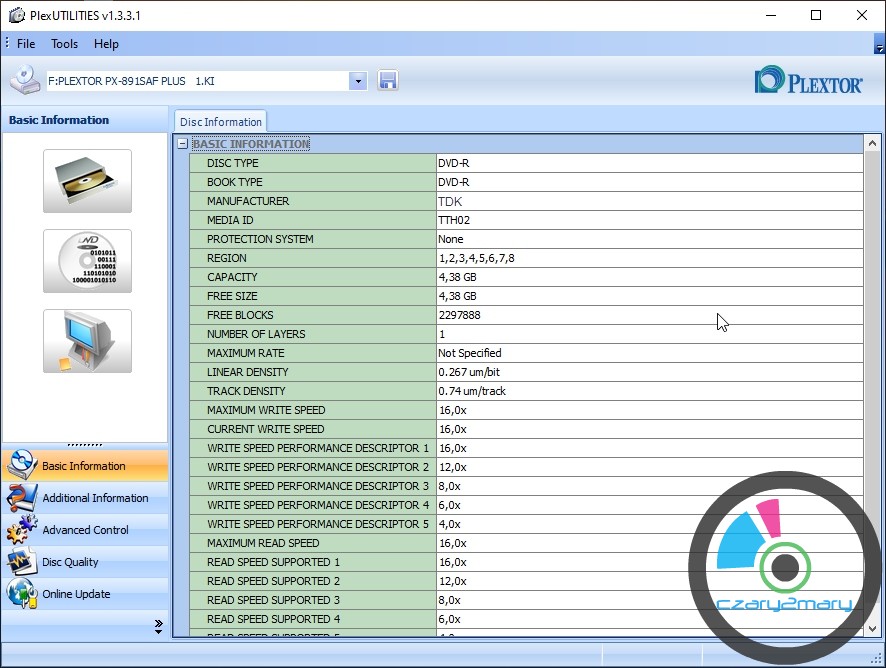Click the computer monitor icon in sidebar

(87, 341)
